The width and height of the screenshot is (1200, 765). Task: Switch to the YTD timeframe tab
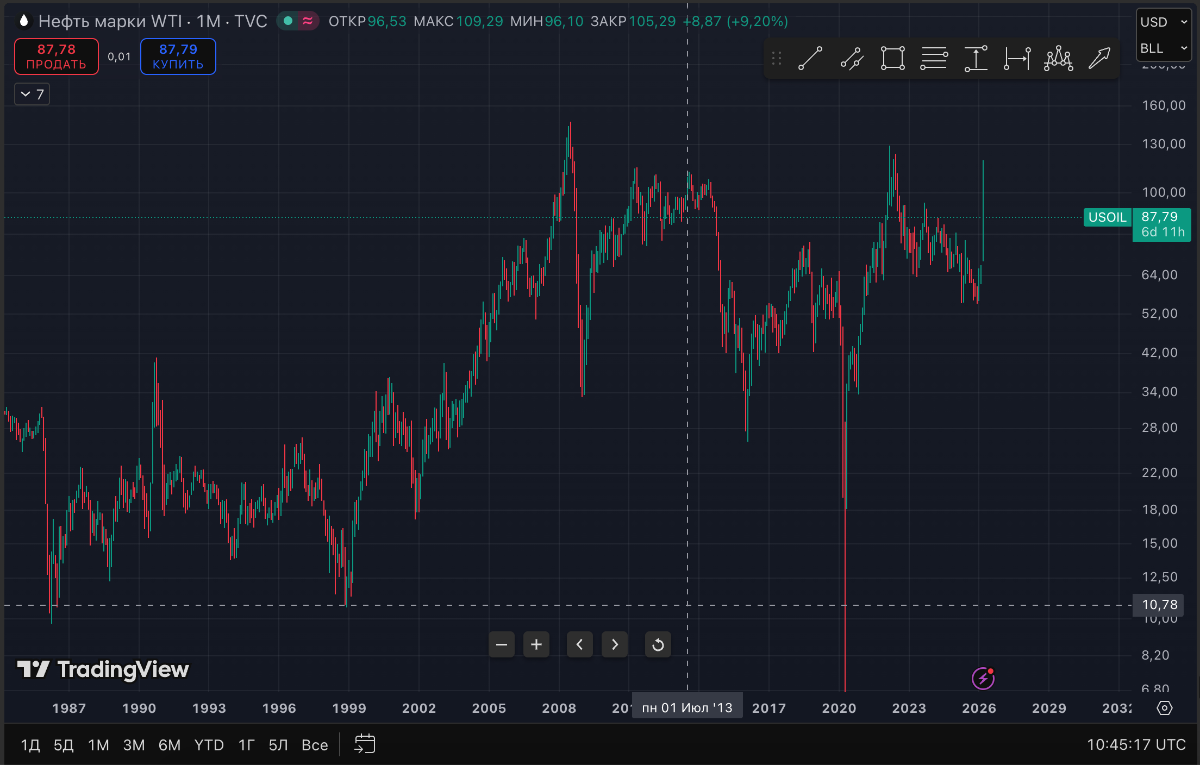pos(209,744)
